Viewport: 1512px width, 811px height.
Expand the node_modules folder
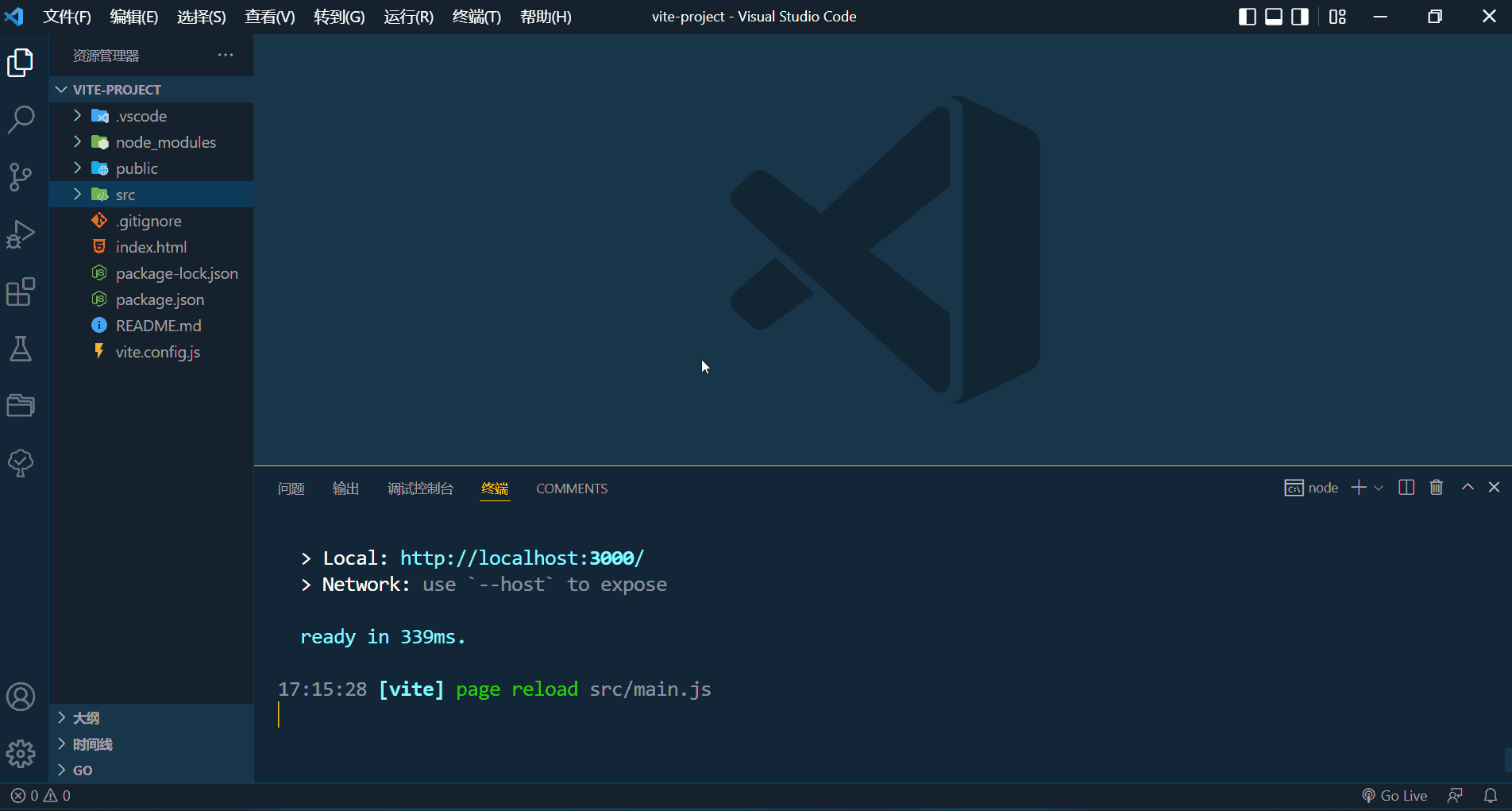pyautogui.click(x=151, y=142)
